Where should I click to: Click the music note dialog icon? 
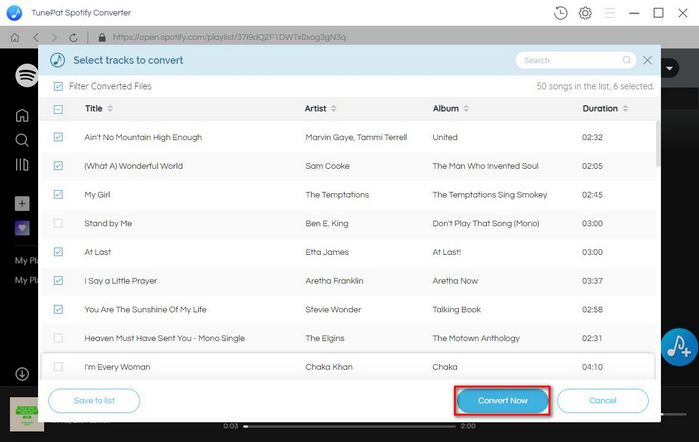(x=57, y=60)
